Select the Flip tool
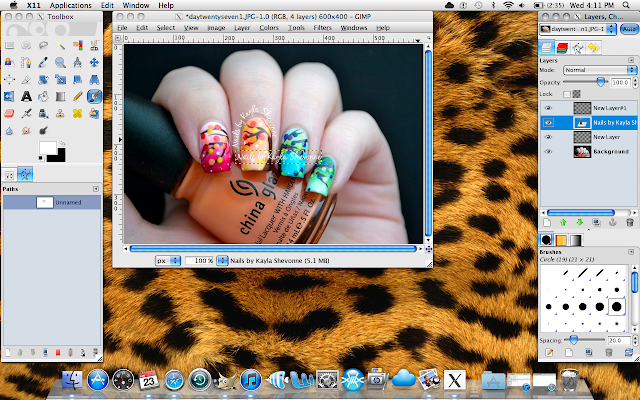Viewport: 640px width, 400px height. coord(9,97)
